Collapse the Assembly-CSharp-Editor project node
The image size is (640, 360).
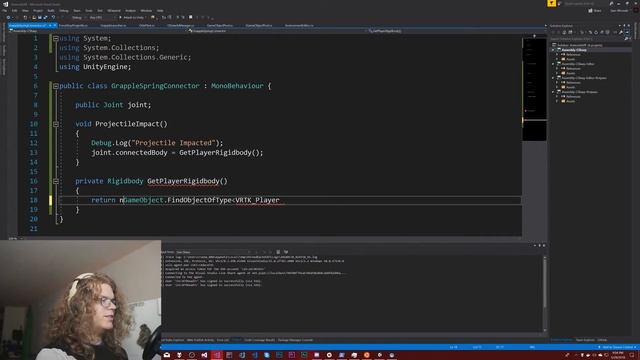point(553,64)
